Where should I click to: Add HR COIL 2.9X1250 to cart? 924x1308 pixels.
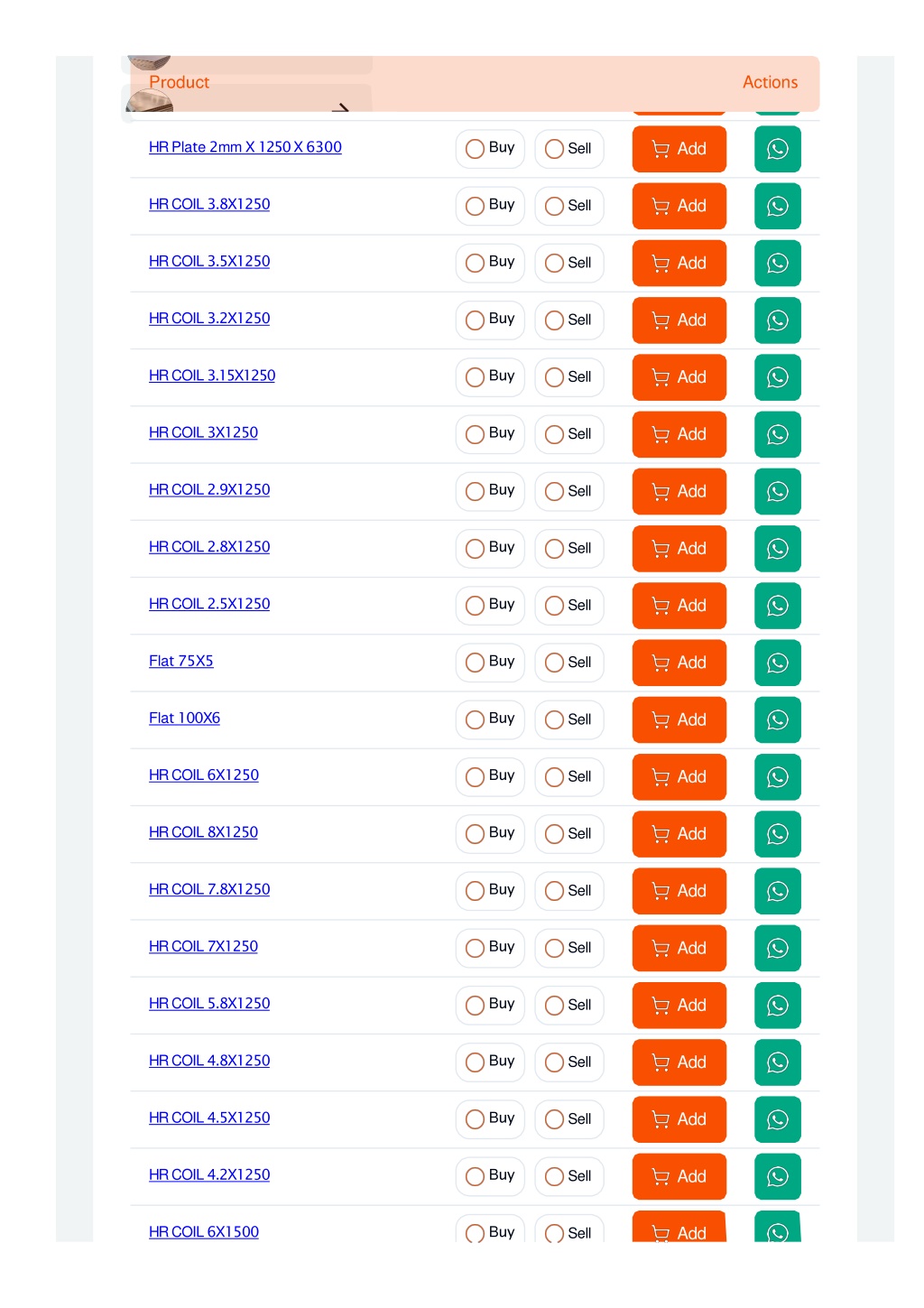point(679,491)
